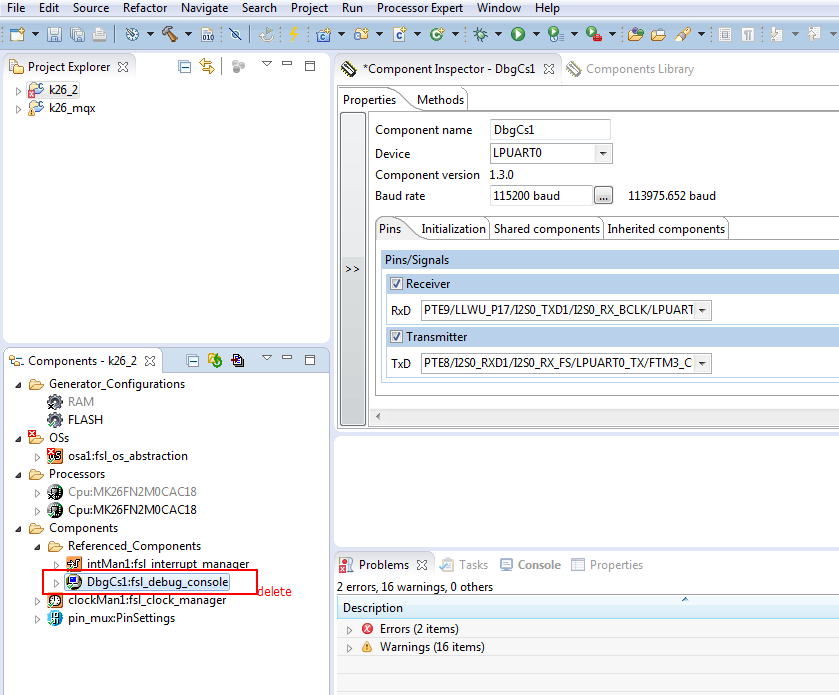
Task: Open the TxD pin dropdown
Action: point(703,364)
